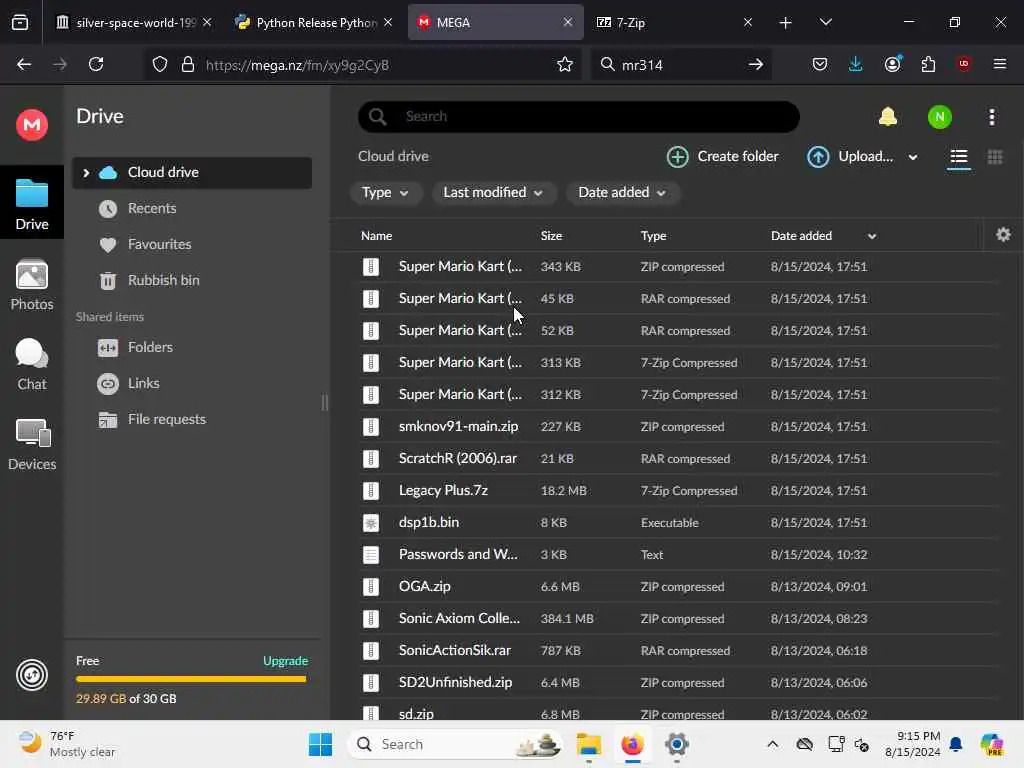The height and width of the screenshot is (768, 1024).
Task: Open Firefox View icon
Action: point(20,23)
